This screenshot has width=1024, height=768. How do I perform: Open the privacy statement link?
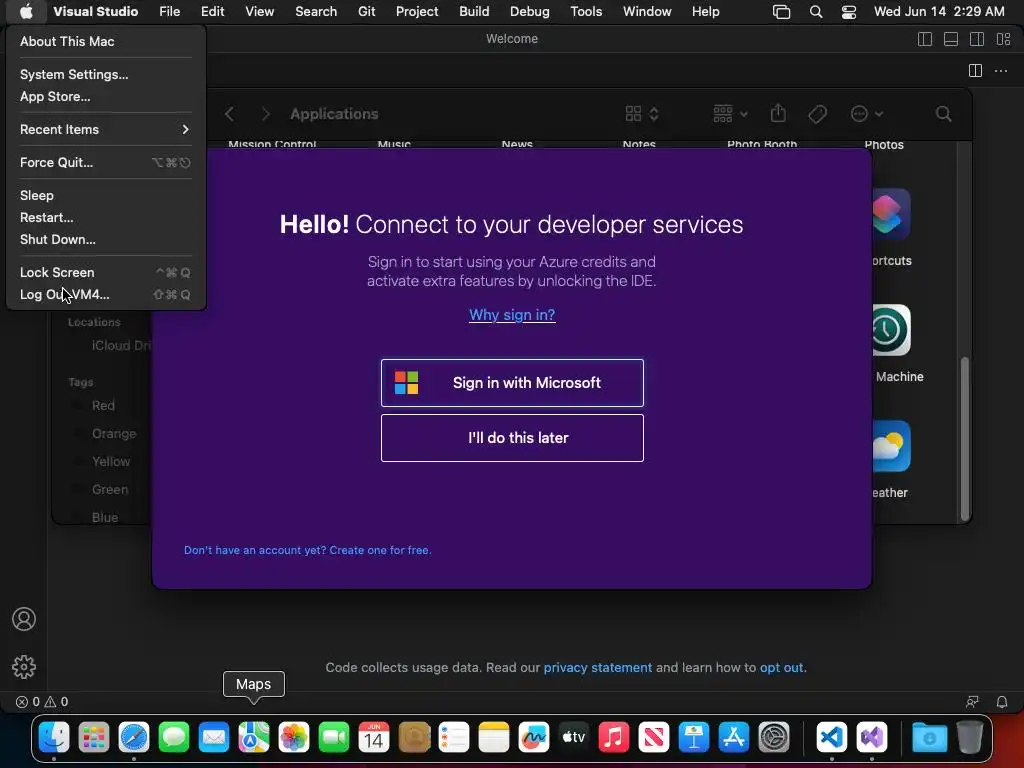pos(598,667)
